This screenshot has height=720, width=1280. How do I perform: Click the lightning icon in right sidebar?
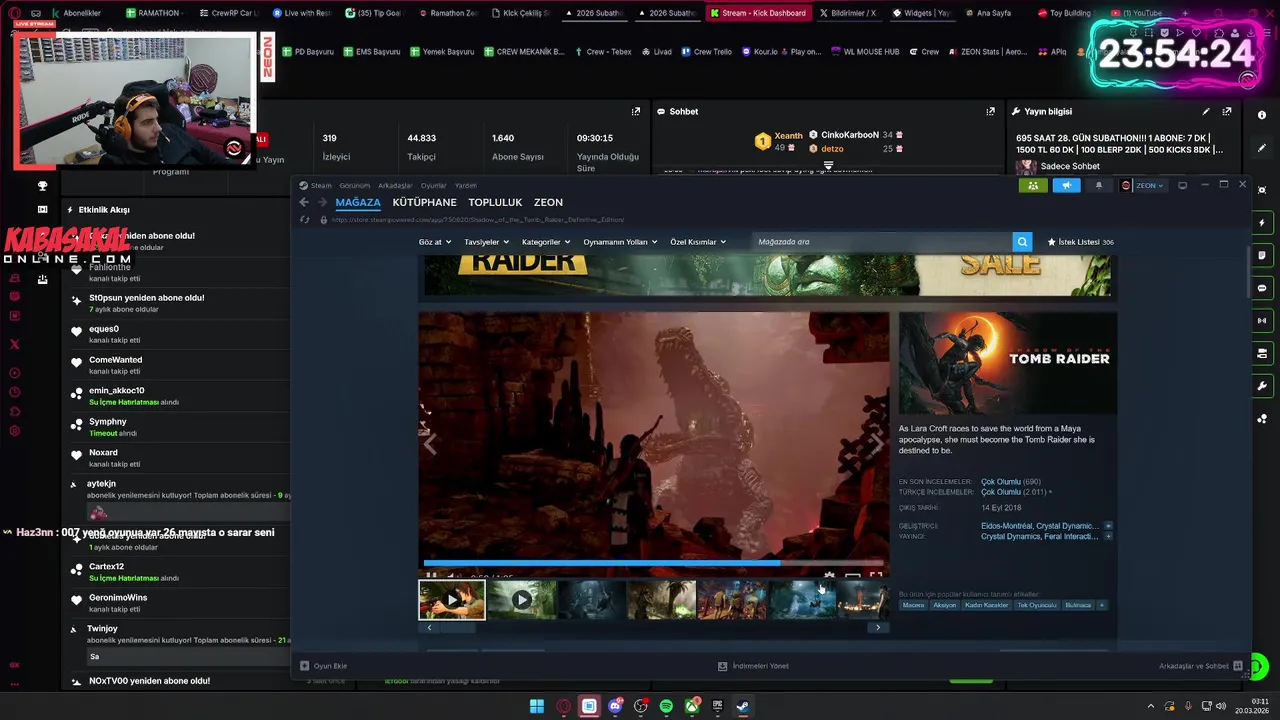pyautogui.click(x=1262, y=222)
